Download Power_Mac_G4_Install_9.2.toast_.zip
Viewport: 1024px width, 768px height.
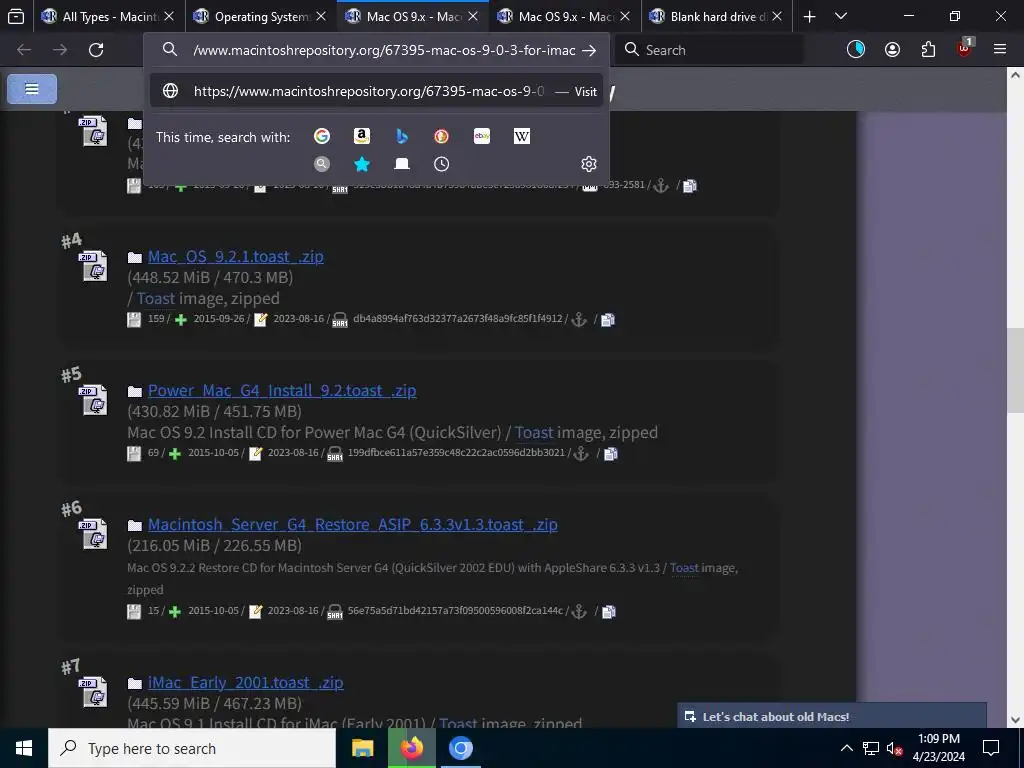pos(281,391)
